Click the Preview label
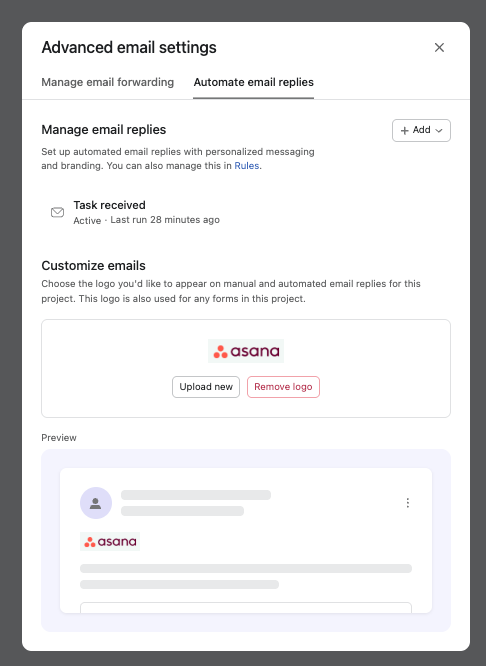The image size is (486, 666). coord(59,437)
